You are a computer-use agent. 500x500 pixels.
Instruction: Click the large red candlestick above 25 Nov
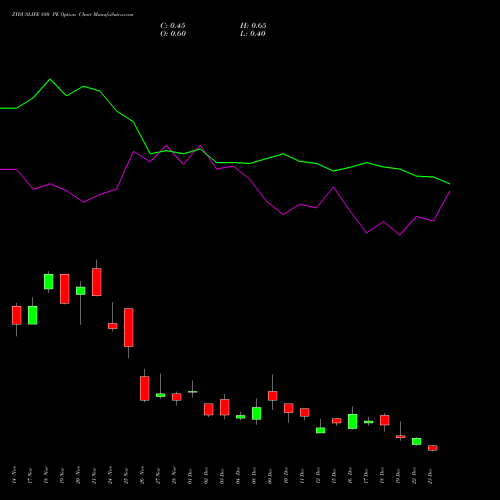tap(129, 327)
